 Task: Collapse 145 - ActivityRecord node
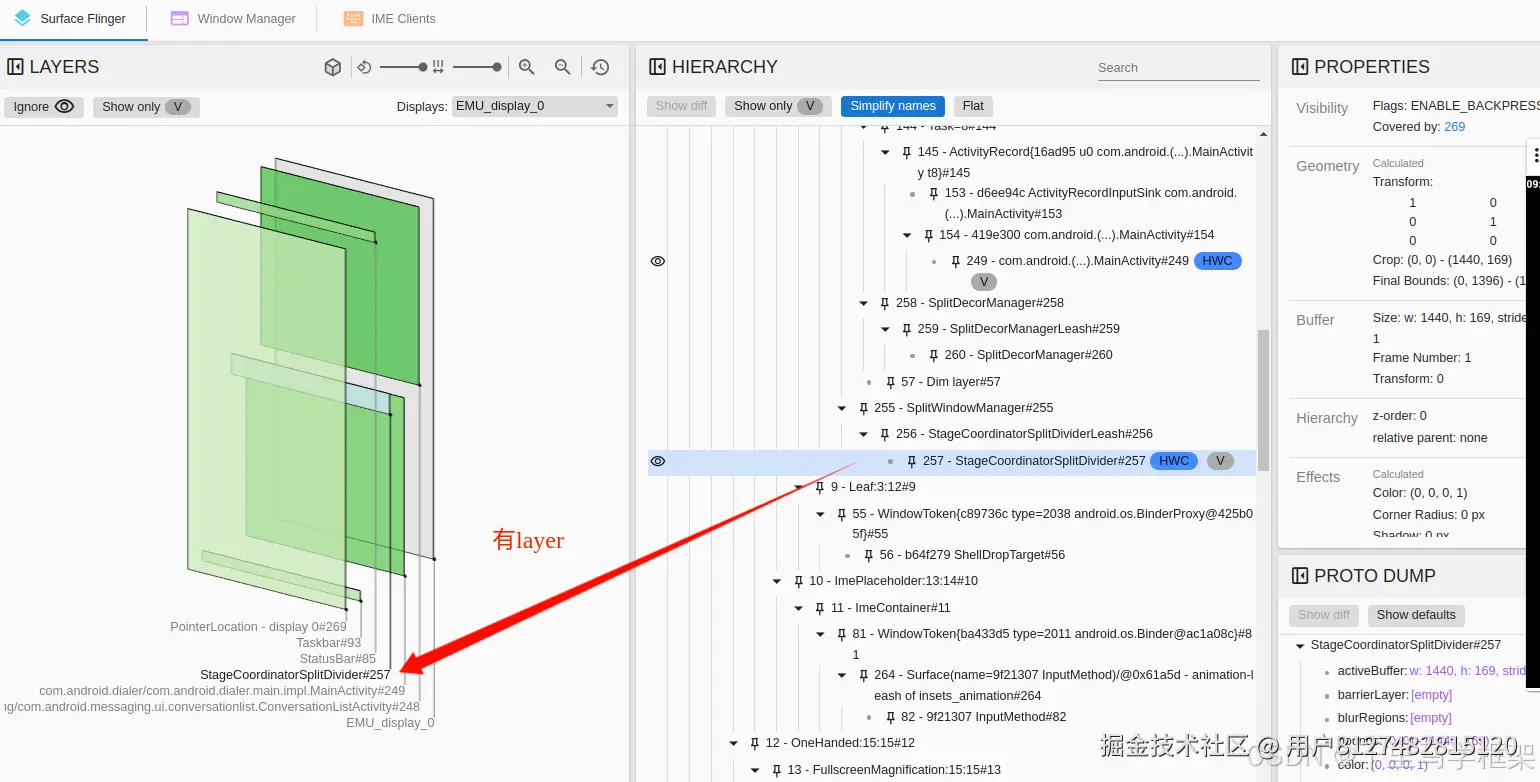point(885,152)
